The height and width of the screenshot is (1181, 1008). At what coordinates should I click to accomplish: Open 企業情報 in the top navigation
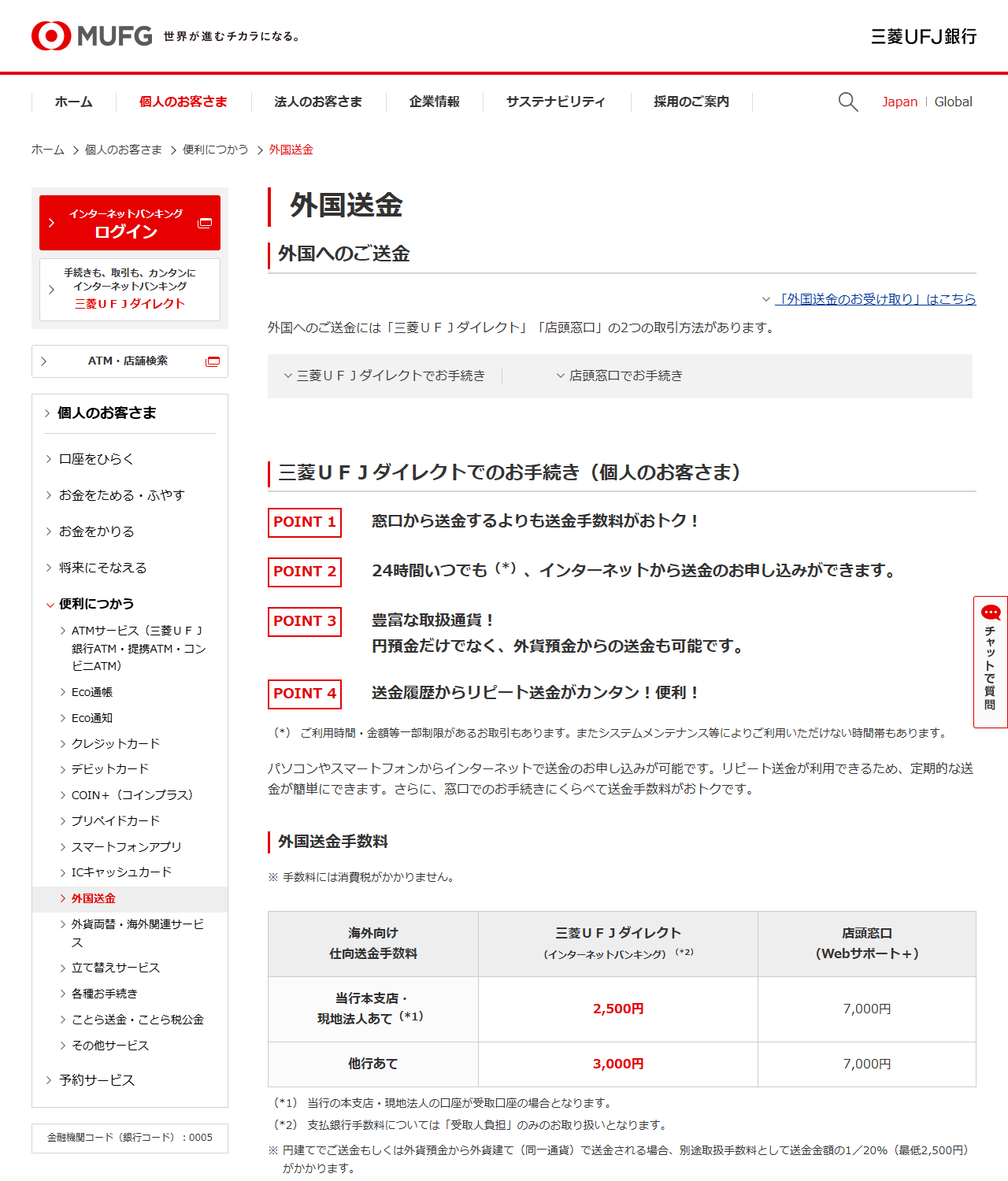coord(435,102)
